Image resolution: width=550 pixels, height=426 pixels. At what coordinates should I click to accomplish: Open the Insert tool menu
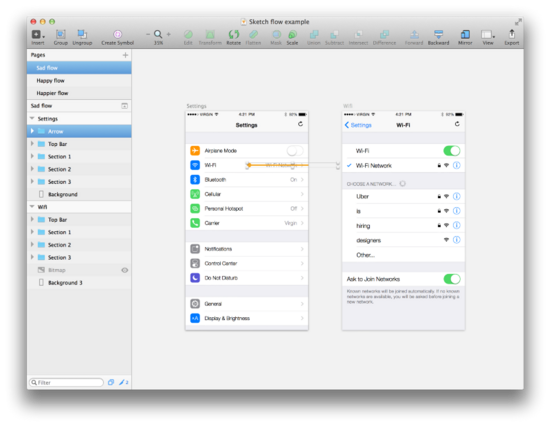coord(38,34)
